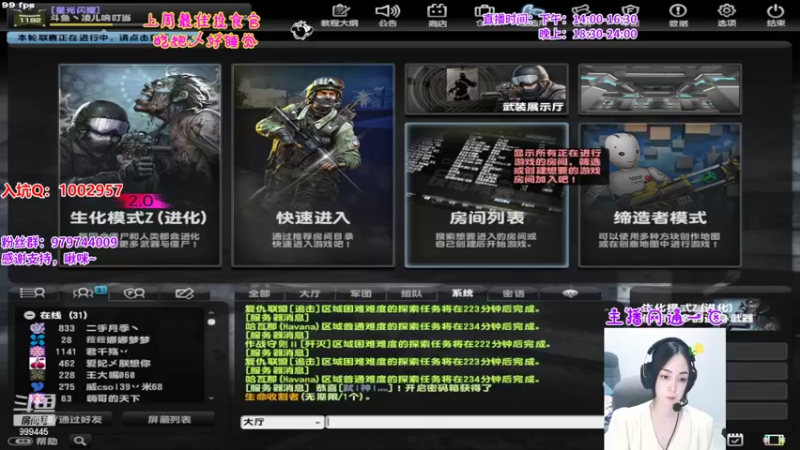
Task: Click the eye icon tab in chat panel
Action: 570,293
